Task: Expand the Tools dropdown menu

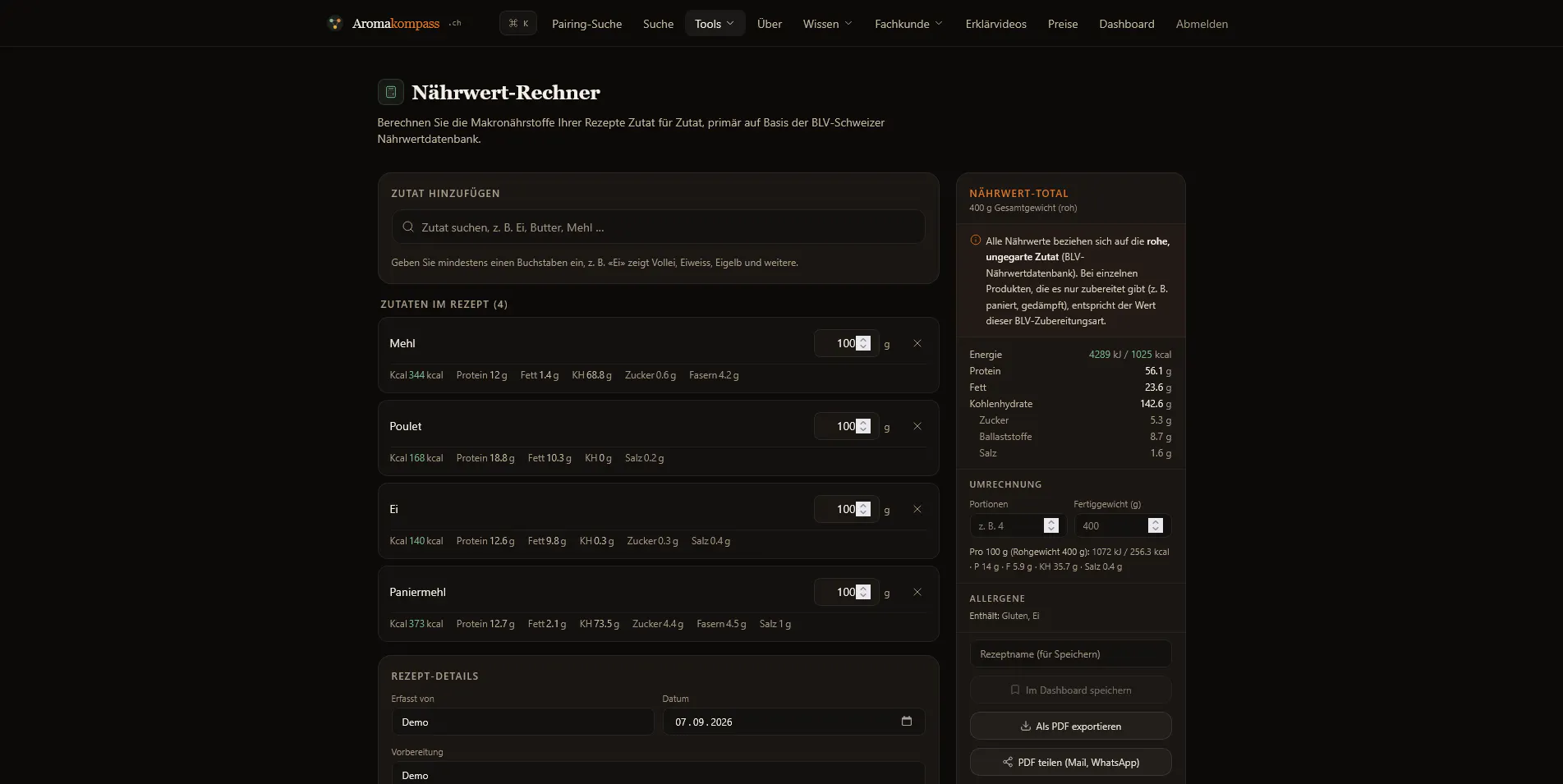Action: [x=715, y=23]
